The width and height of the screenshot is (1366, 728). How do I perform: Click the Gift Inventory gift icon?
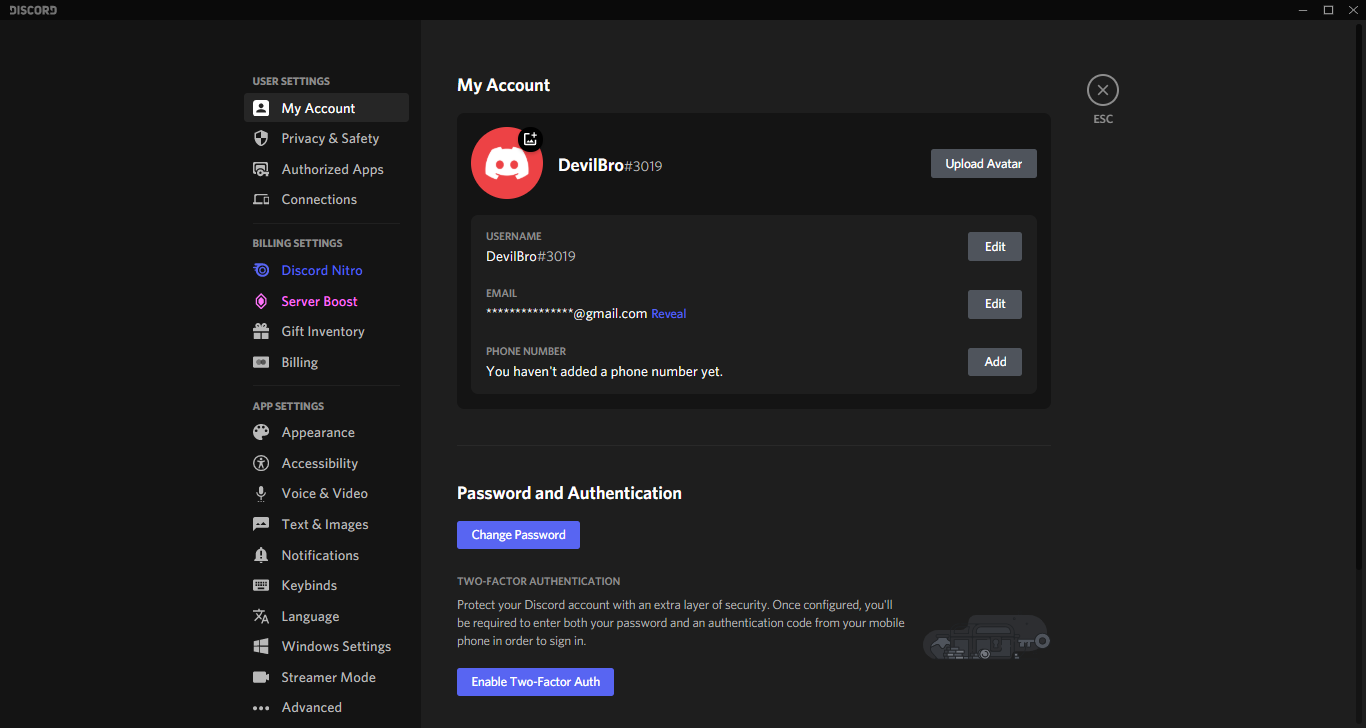click(261, 331)
